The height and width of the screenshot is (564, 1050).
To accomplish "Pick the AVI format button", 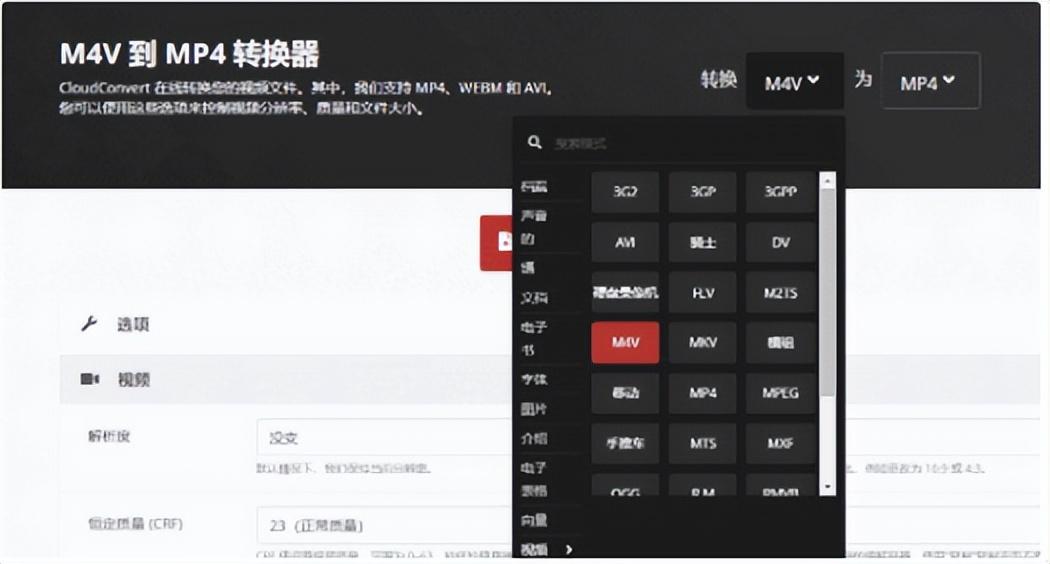I will (x=625, y=242).
